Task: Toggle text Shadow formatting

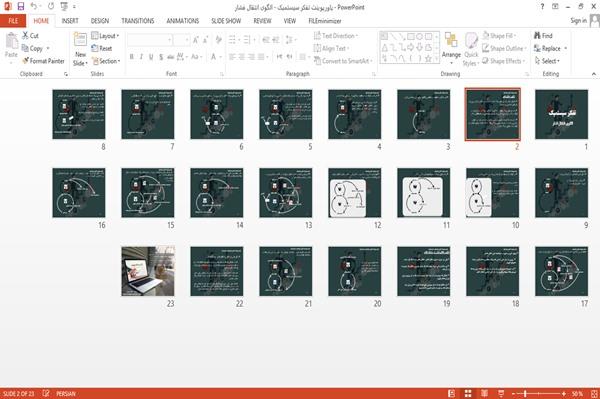Action: (x=161, y=57)
